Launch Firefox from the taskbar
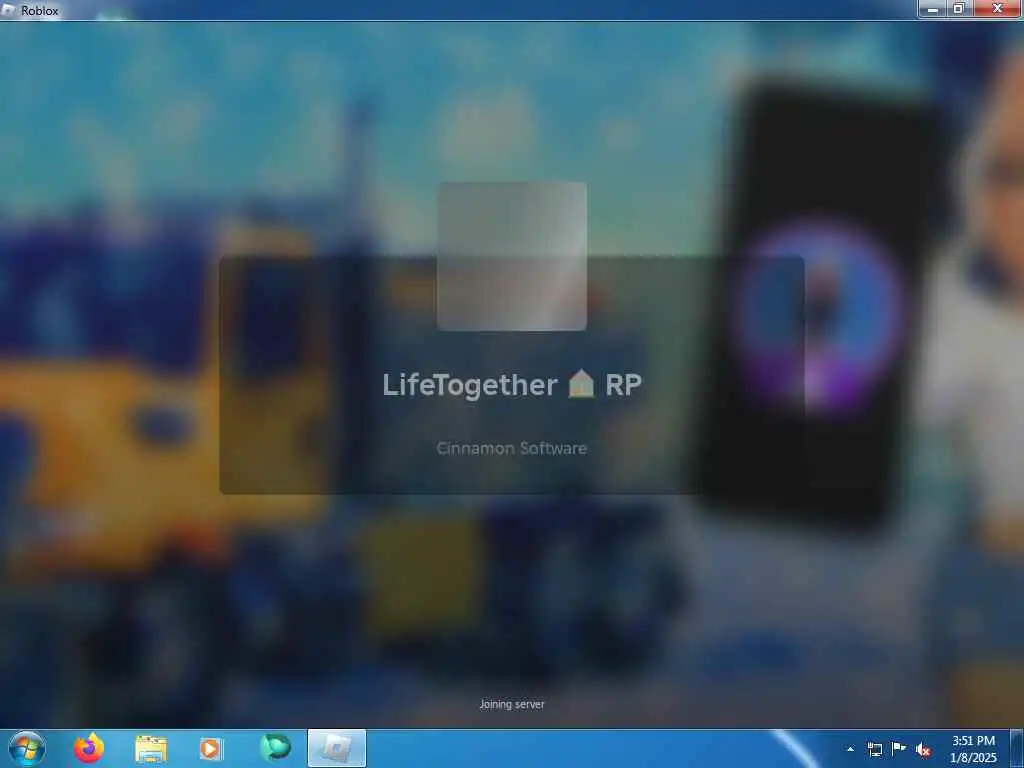 89,748
